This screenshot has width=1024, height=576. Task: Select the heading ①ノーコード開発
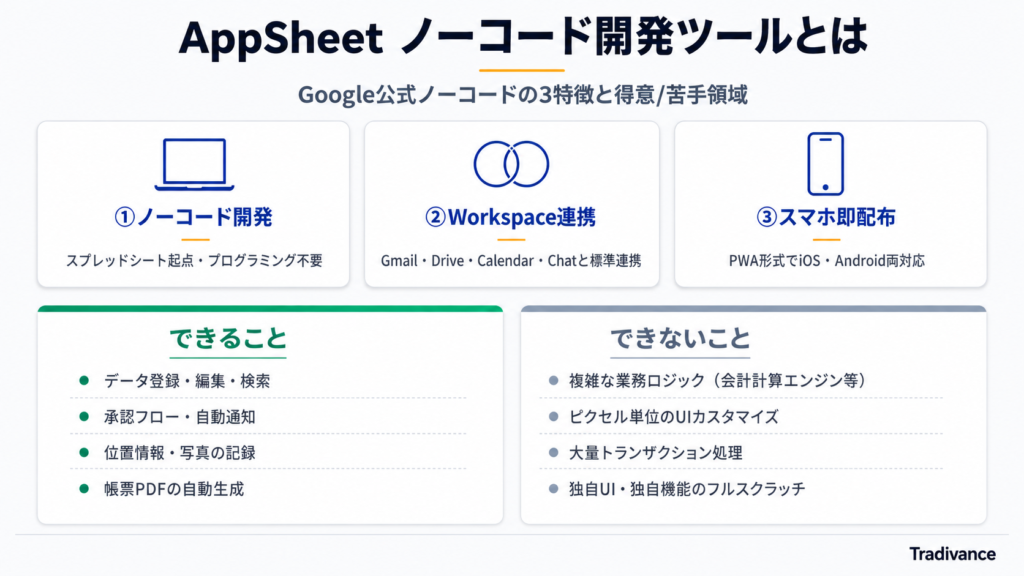pos(193,217)
